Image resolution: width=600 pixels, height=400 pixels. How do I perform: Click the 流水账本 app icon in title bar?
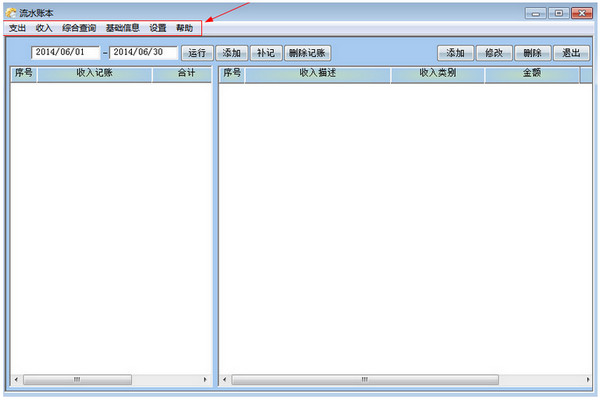point(11,13)
